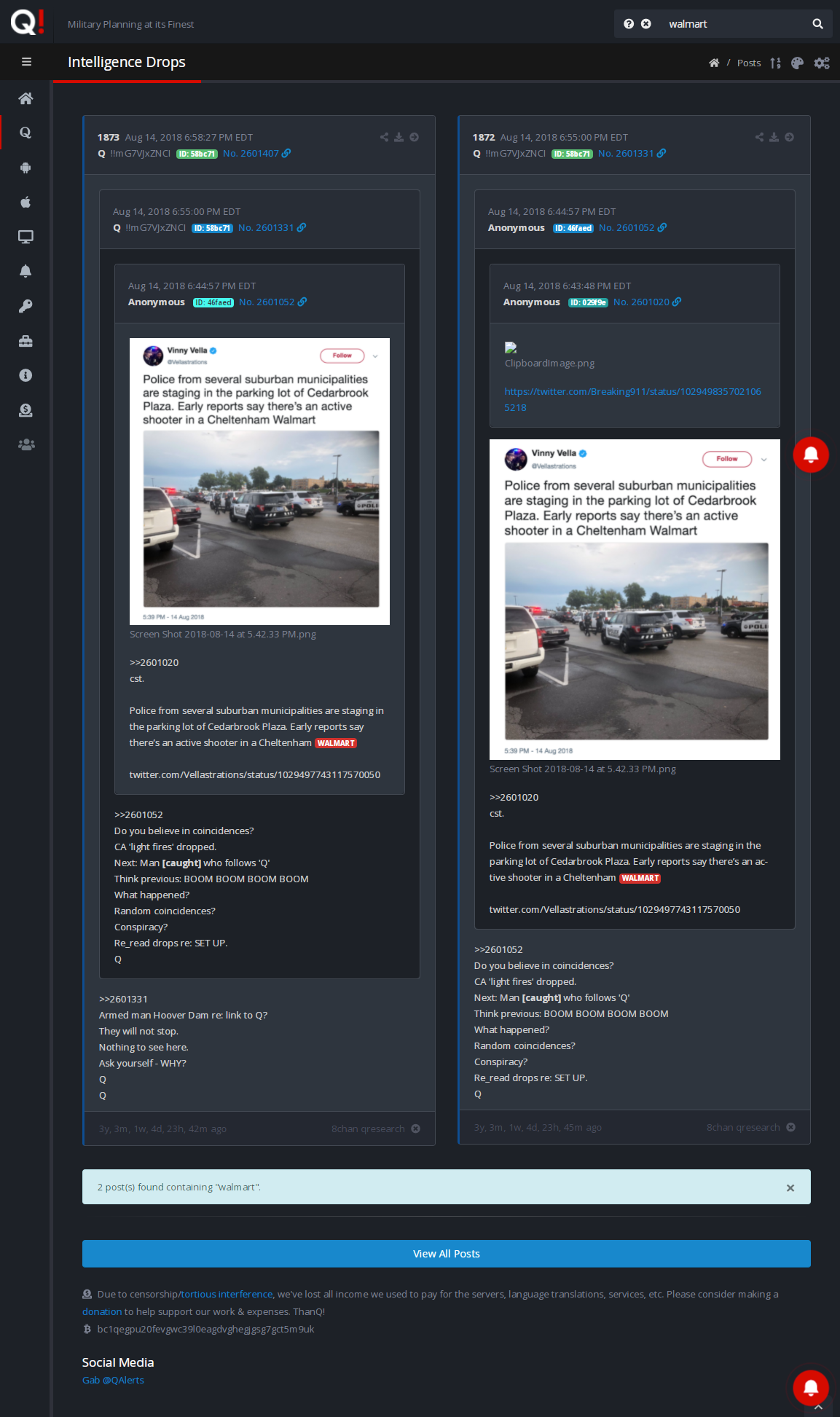Download post 1872 using download icon
840x1417 pixels.
774,137
